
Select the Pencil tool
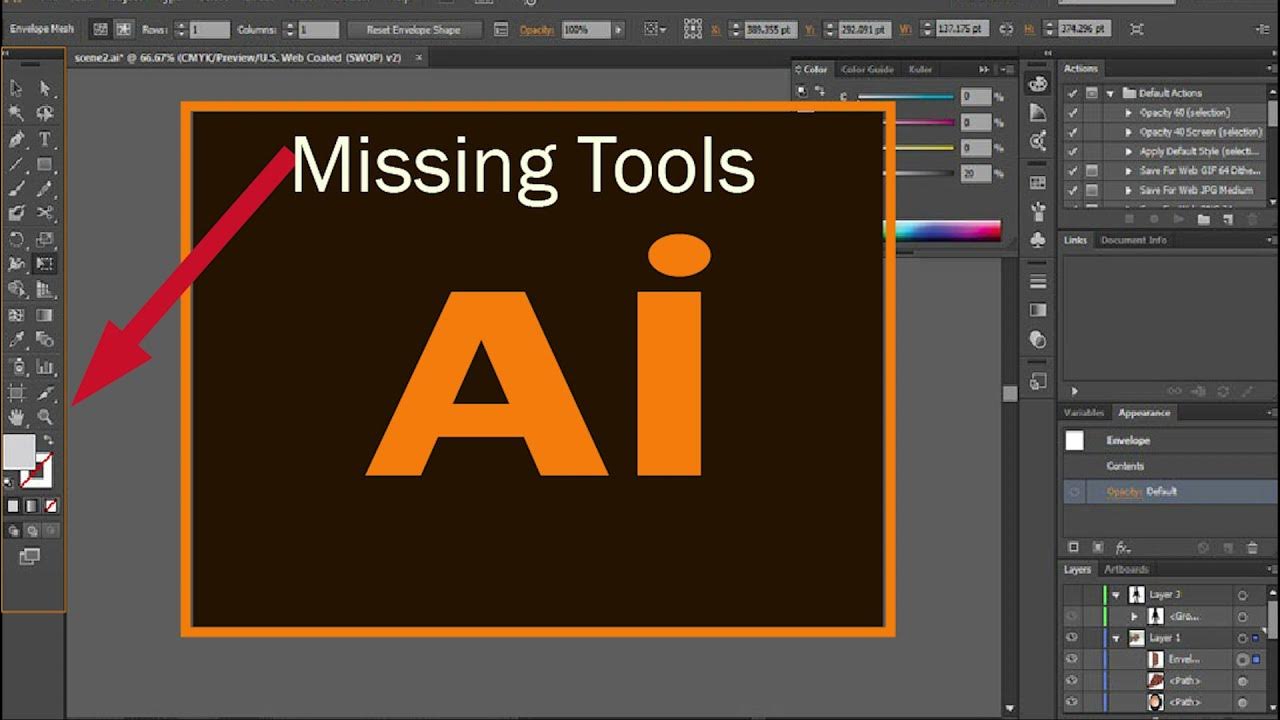(45, 189)
